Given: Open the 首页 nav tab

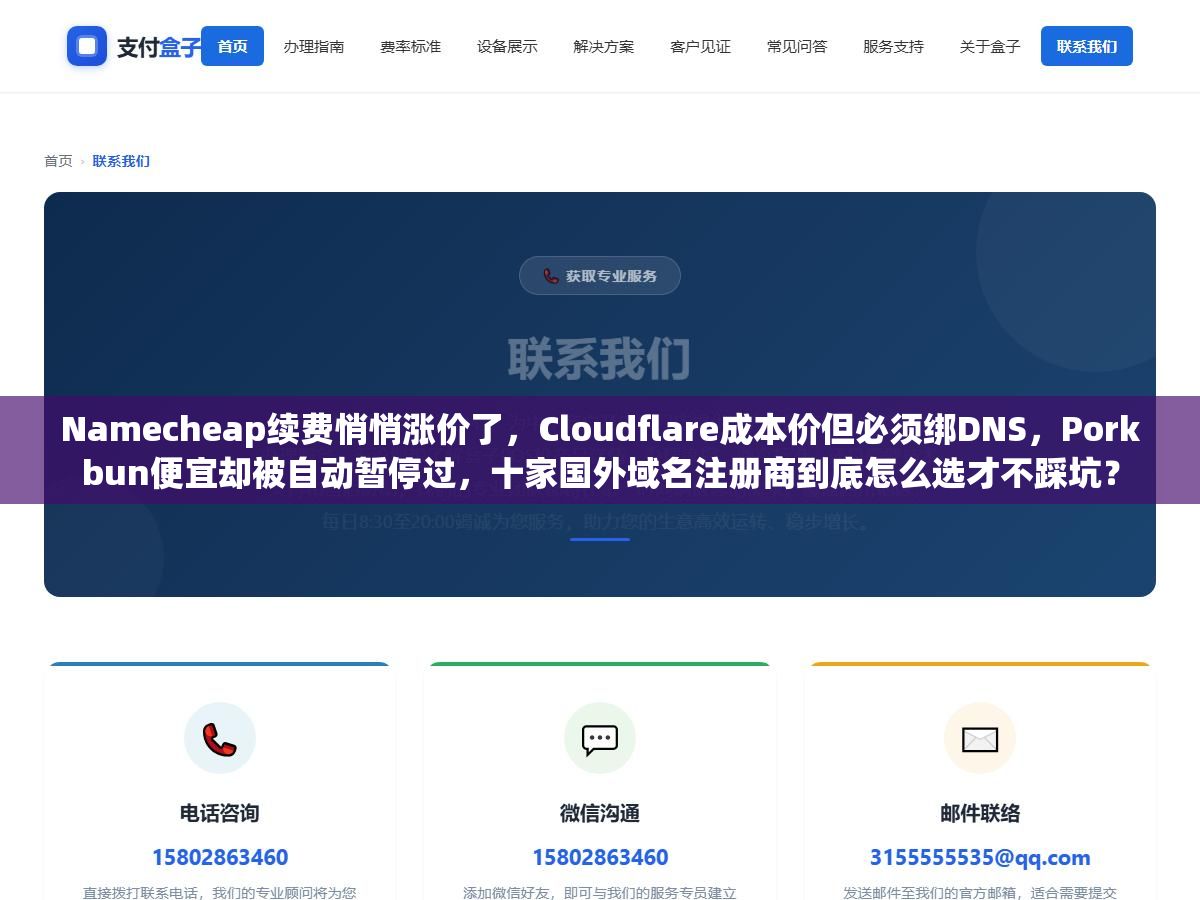Looking at the screenshot, I should tap(232, 46).
